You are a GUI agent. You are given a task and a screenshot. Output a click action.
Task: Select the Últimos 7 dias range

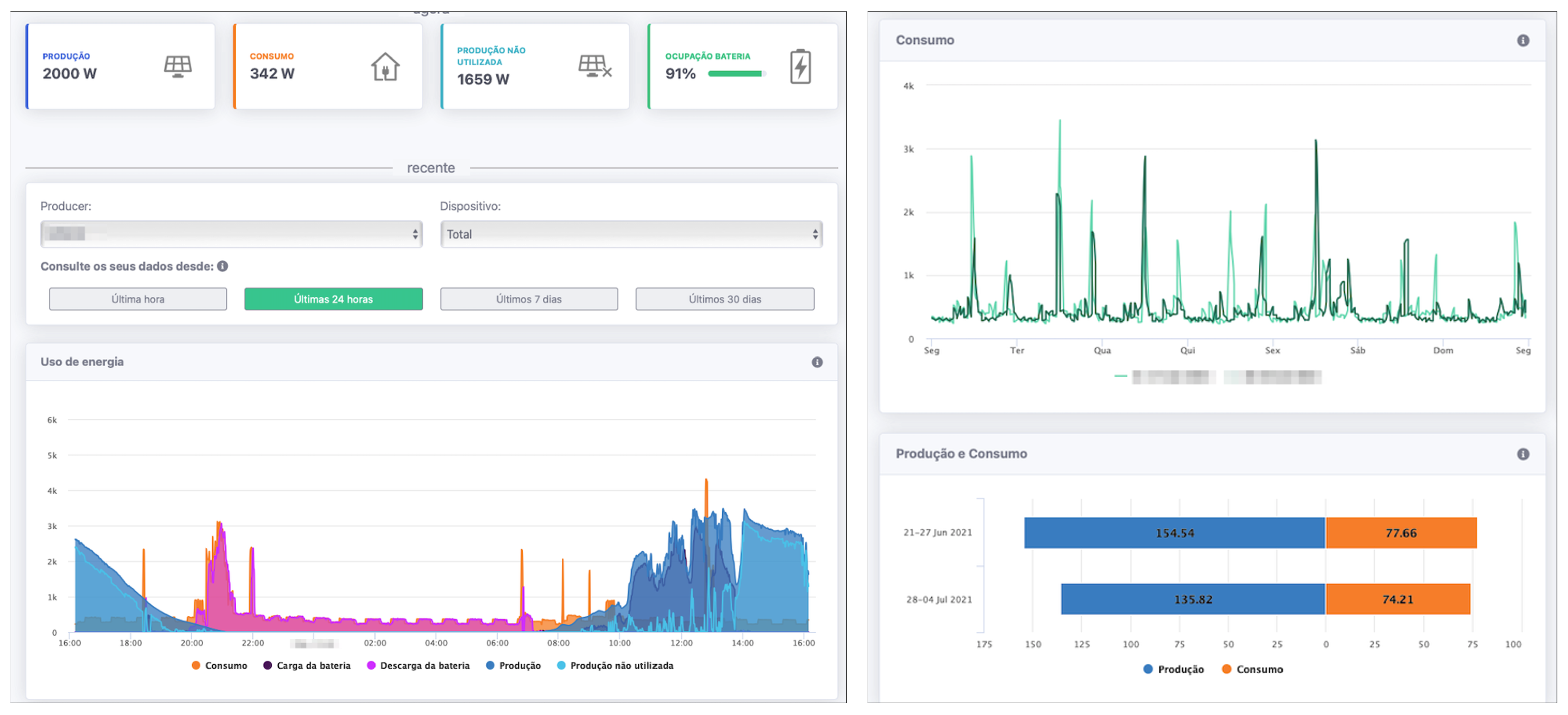tap(529, 299)
